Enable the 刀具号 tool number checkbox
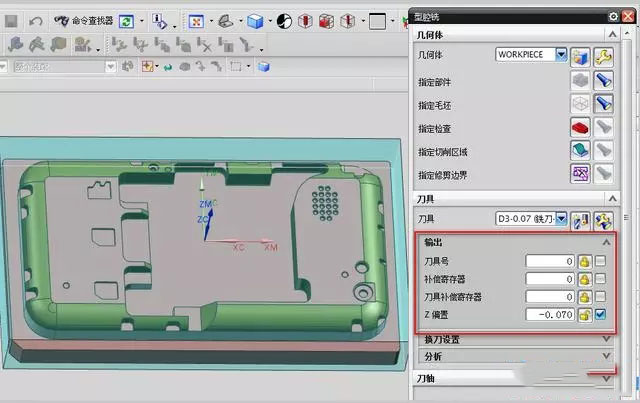This screenshot has height=403, width=640. pos(599,261)
